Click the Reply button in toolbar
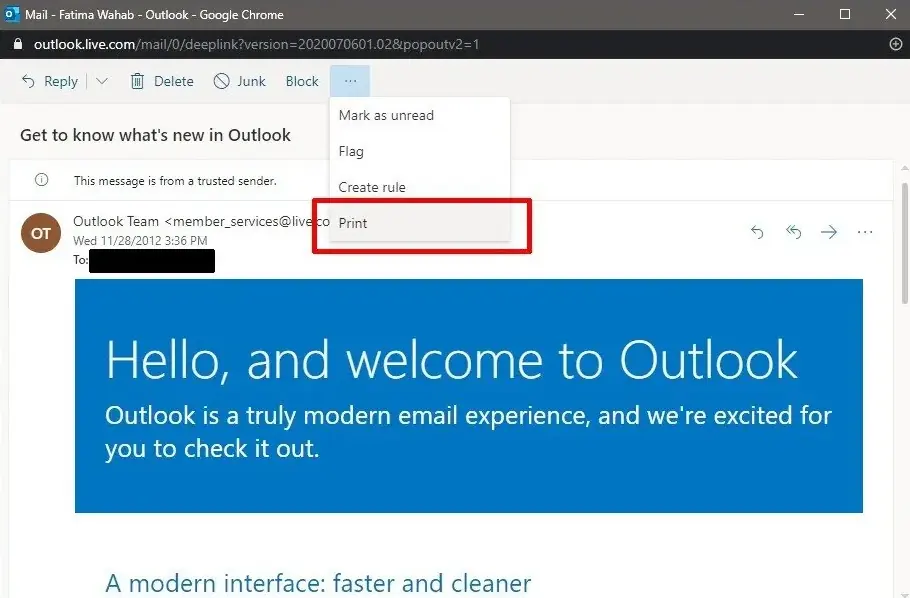910x598 pixels. [50, 81]
